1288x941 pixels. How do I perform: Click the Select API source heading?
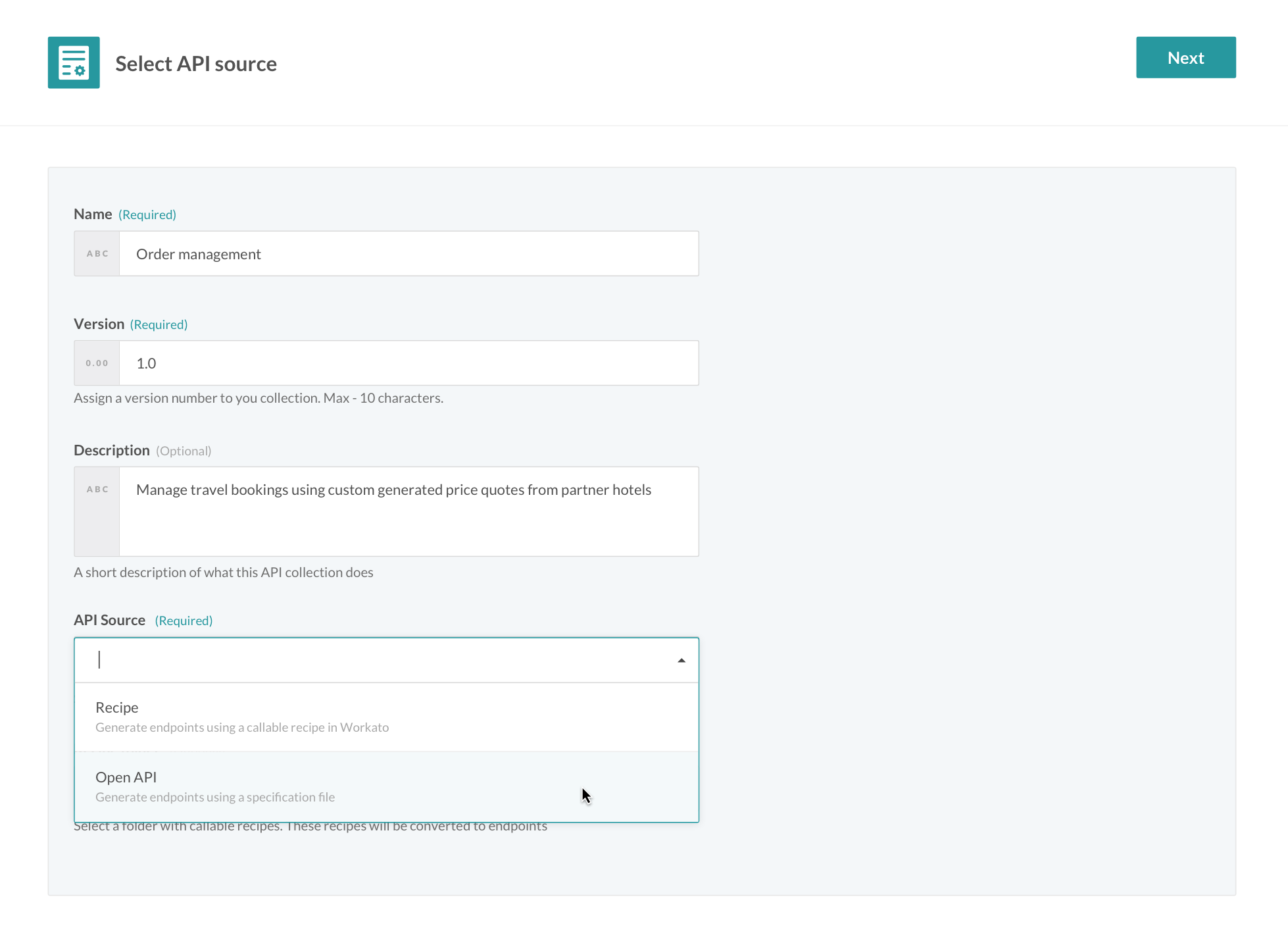(196, 64)
